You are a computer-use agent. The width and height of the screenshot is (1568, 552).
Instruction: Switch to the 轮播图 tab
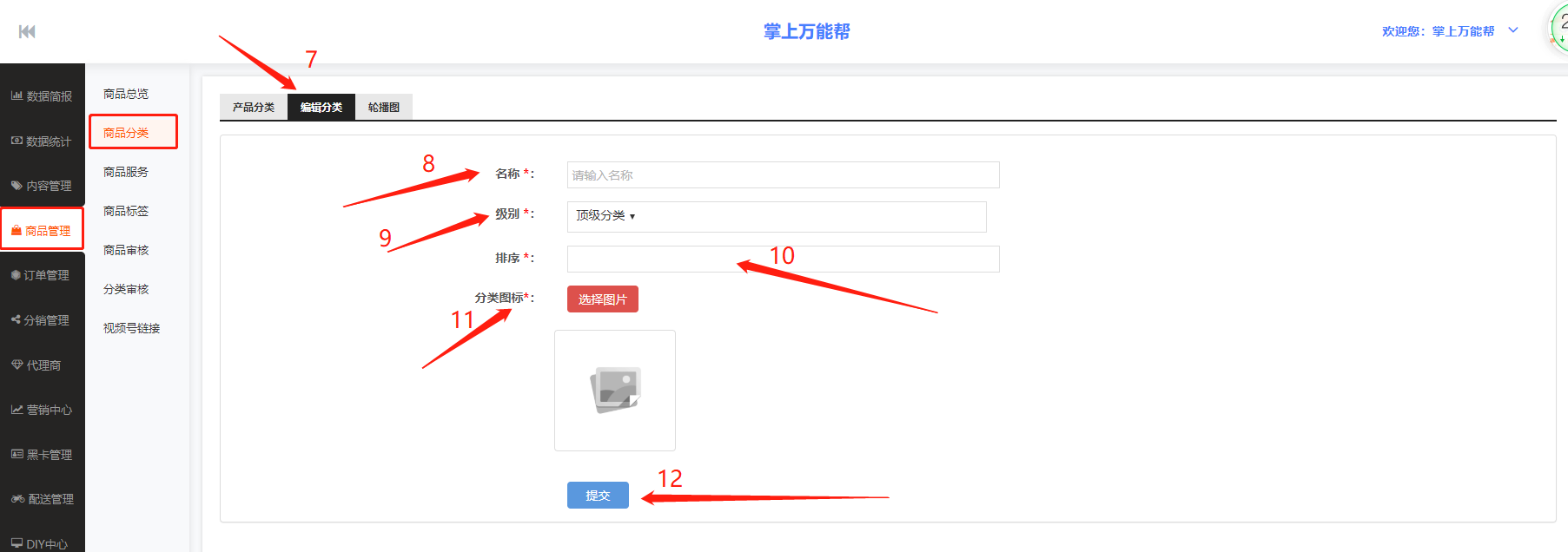click(x=383, y=108)
